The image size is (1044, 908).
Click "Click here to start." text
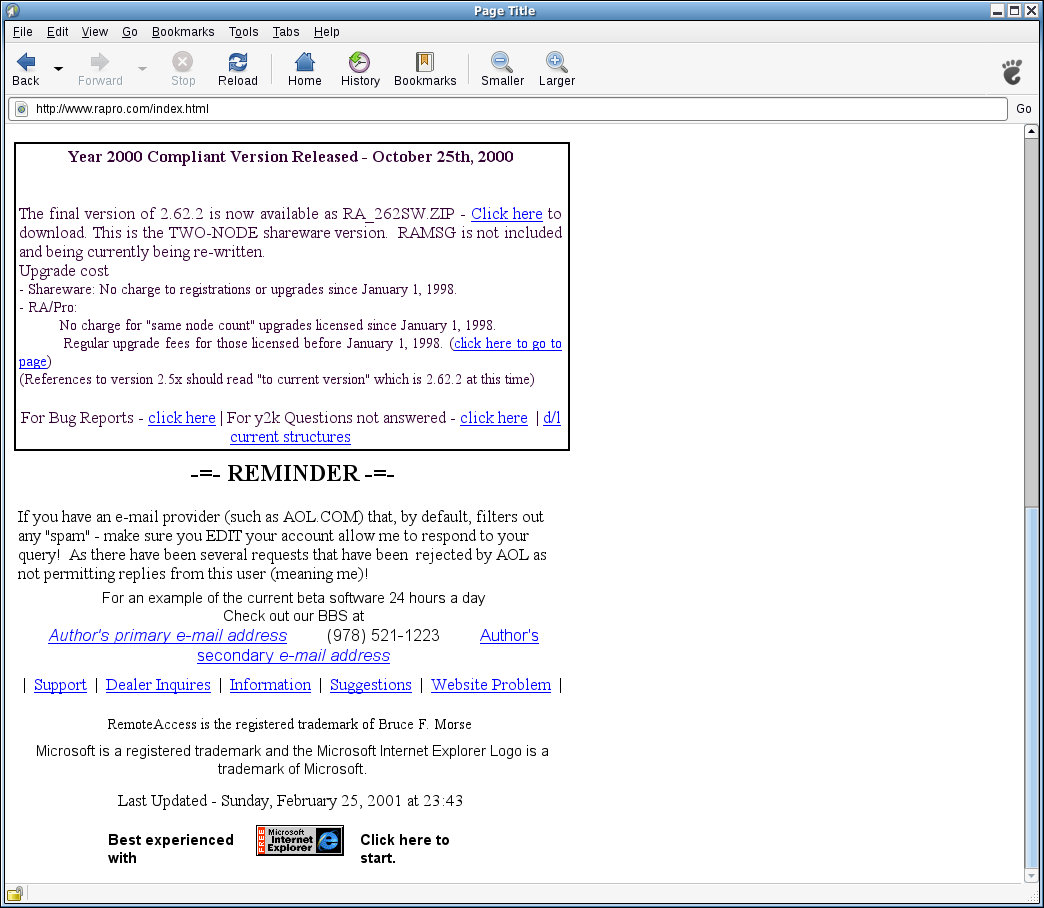[405, 849]
